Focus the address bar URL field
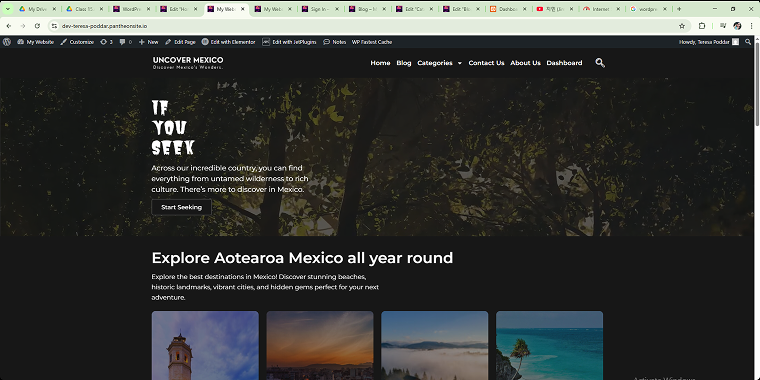Screen dimensions: 760x380 click(x=368, y=26)
